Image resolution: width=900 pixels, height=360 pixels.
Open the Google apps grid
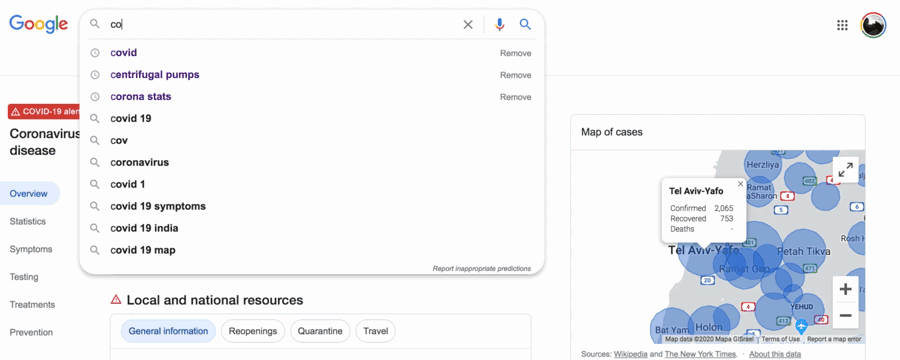pos(842,25)
